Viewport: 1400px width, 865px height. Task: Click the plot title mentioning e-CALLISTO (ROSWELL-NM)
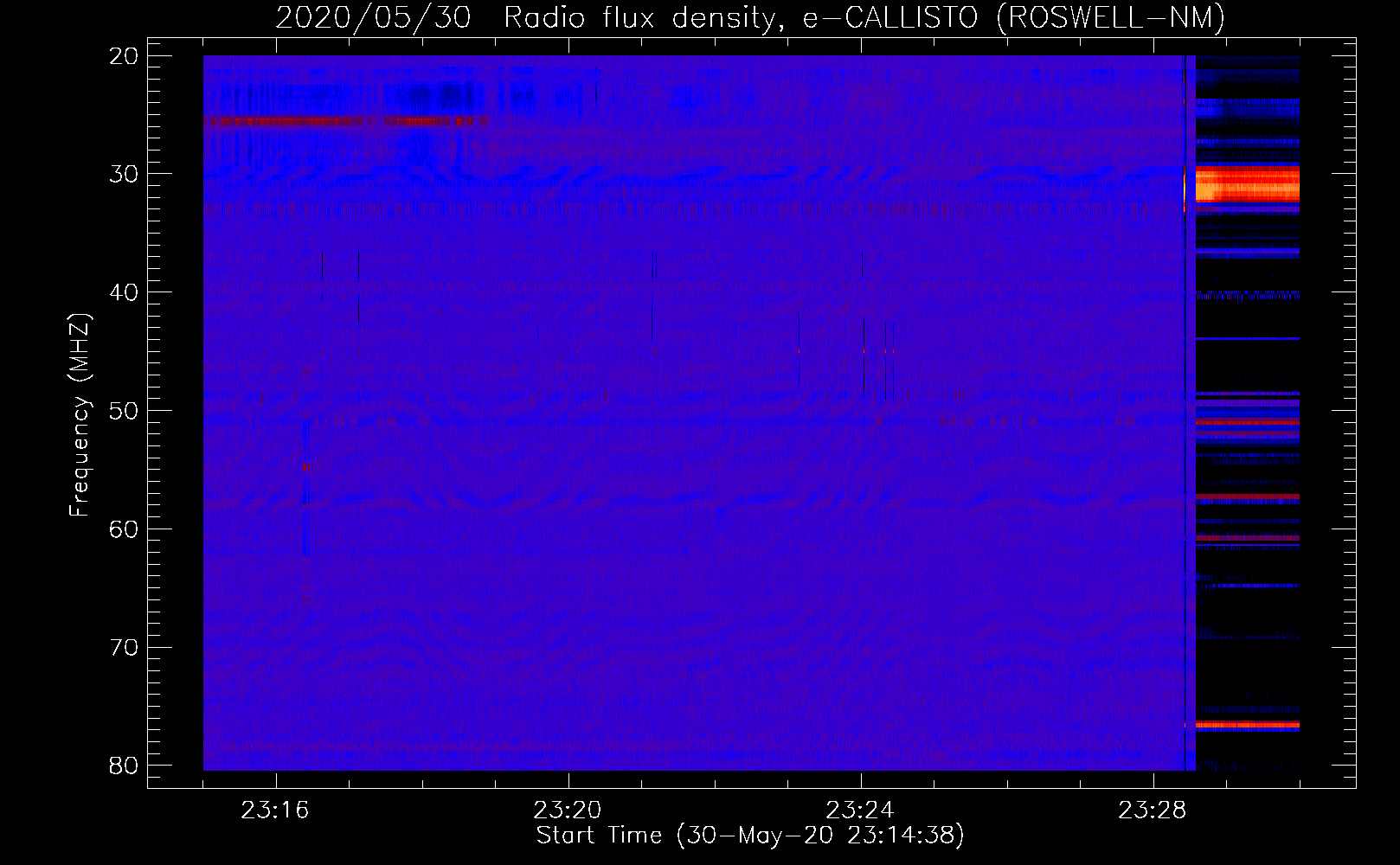click(x=750, y=17)
